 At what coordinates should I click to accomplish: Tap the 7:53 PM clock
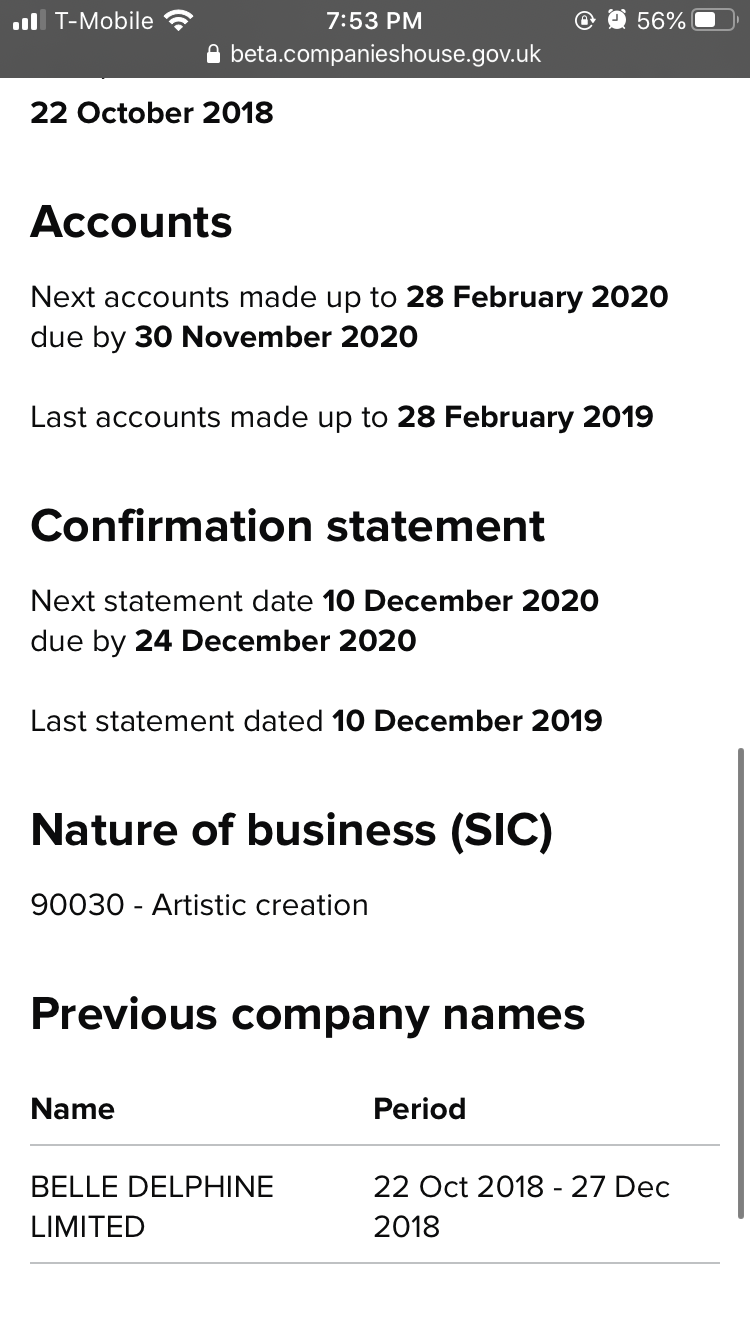click(374, 20)
